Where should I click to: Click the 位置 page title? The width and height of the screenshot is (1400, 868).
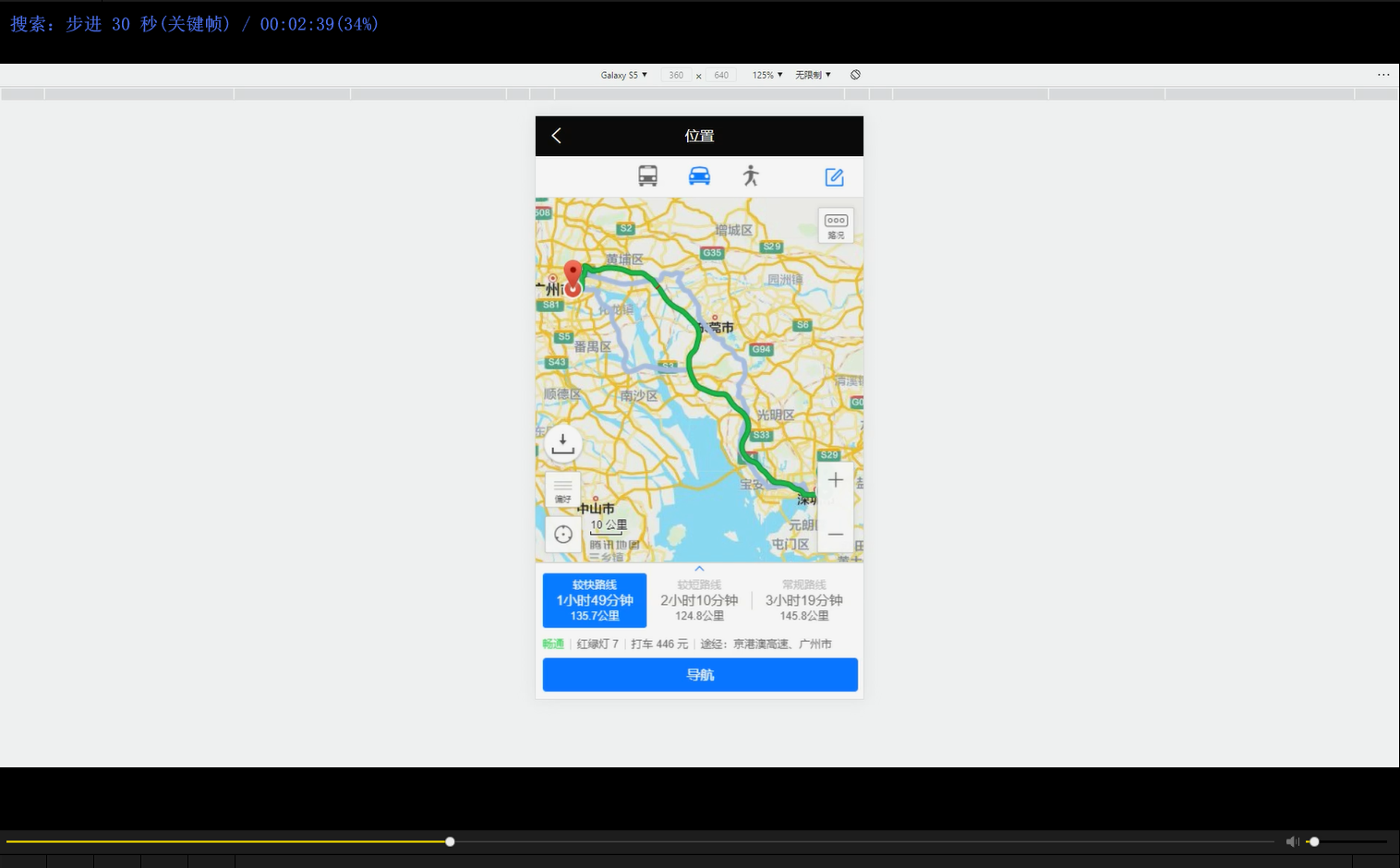coord(699,136)
